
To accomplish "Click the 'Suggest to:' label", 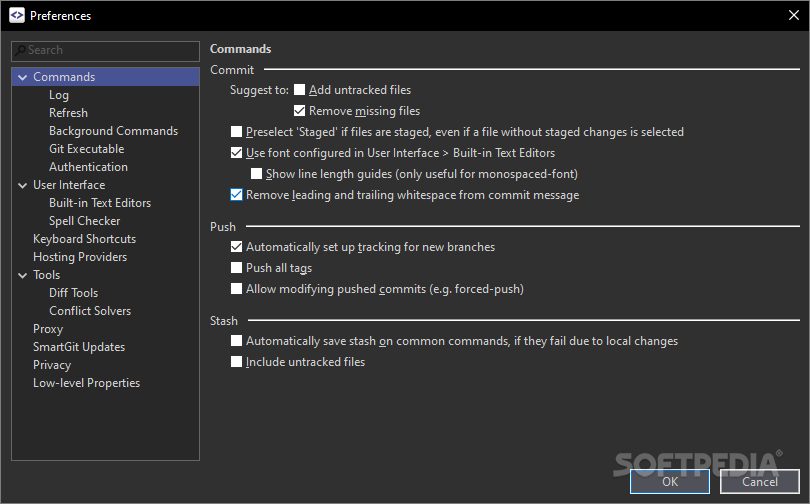I will click(x=259, y=90).
